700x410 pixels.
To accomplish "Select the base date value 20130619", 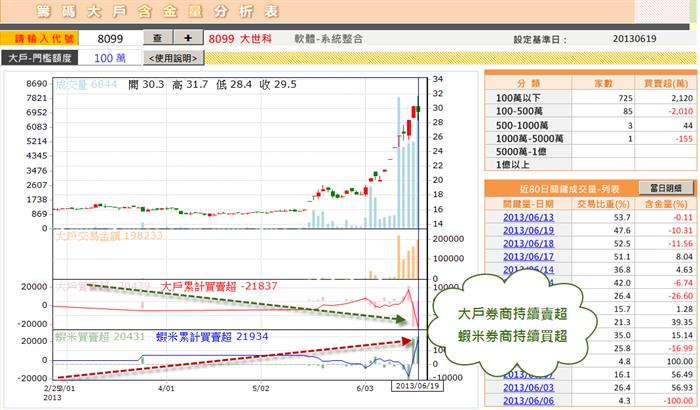I will coord(634,39).
